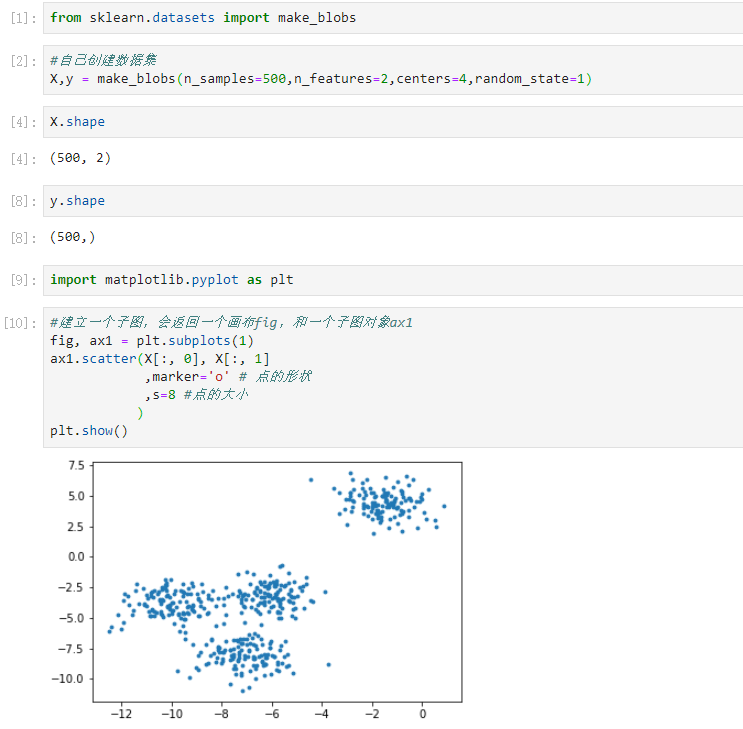Select the input prompt label [9]:
Image resolution: width=743 pixels, height=729 pixels.
point(24,281)
